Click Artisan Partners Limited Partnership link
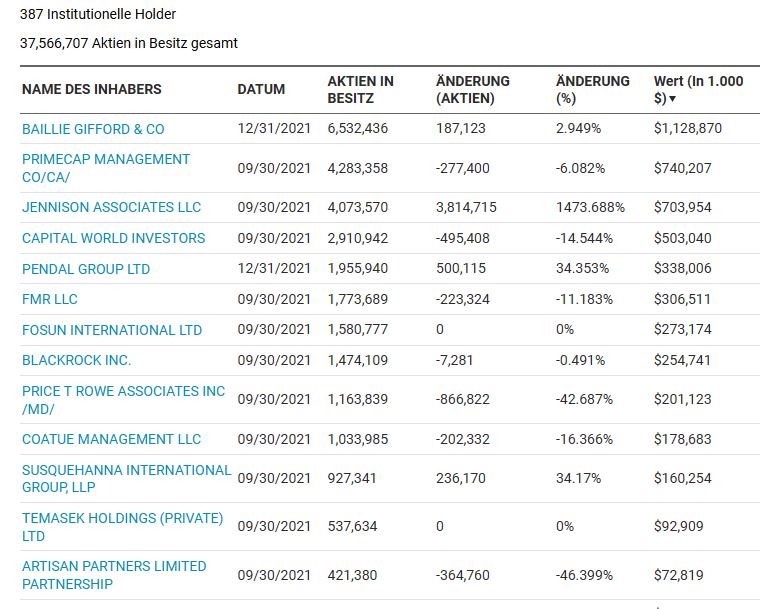This screenshot has height=609, width=762. click(x=114, y=566)
